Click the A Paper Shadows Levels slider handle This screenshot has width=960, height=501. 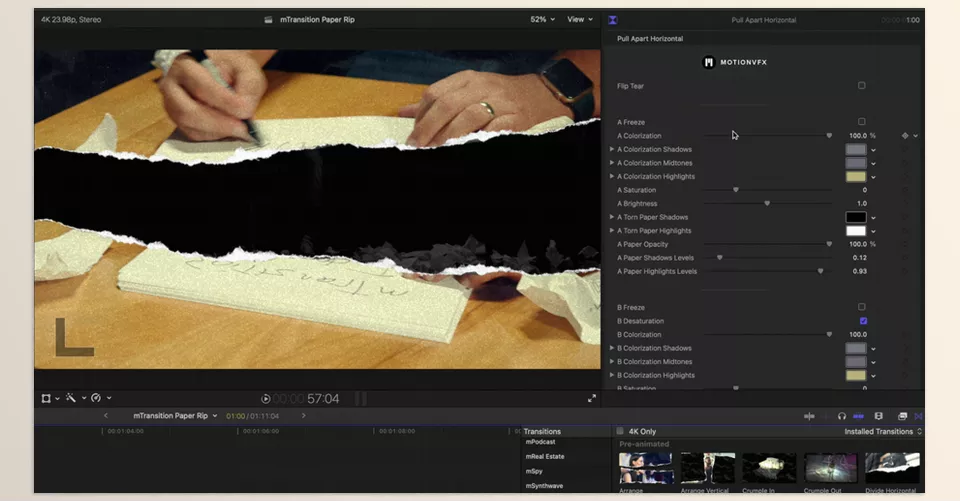point(720,258)
